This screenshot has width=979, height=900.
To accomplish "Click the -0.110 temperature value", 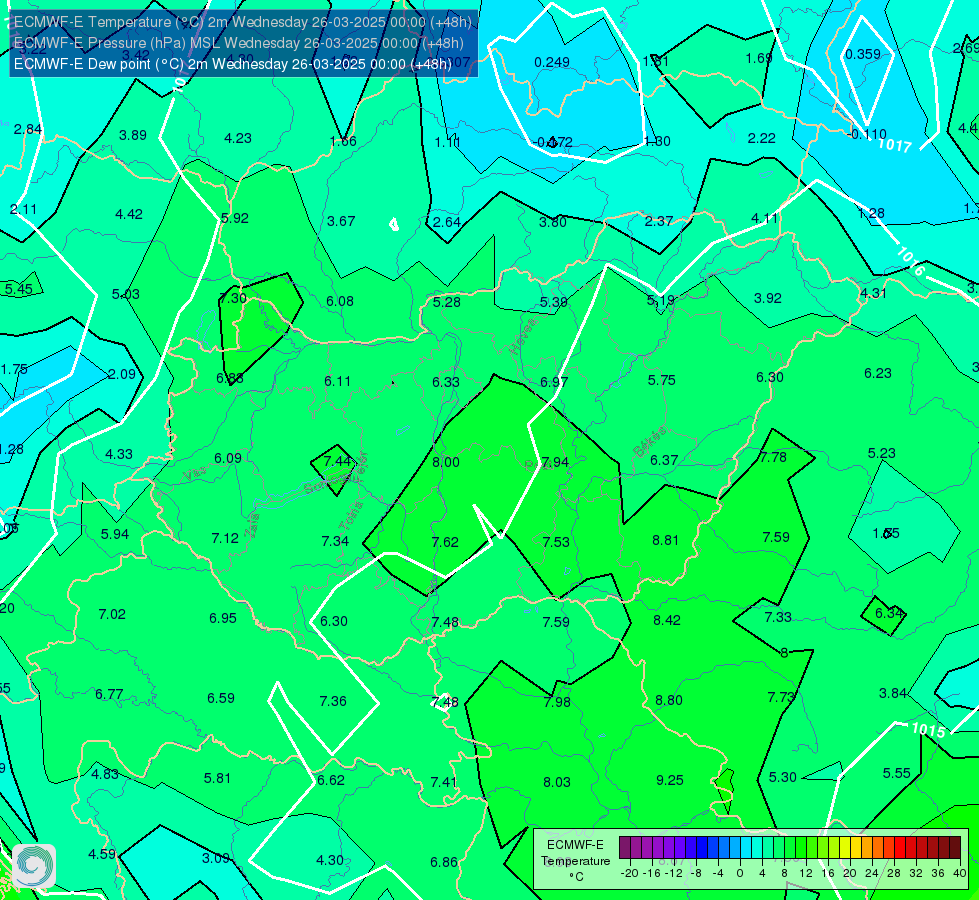I will (867, 134).
